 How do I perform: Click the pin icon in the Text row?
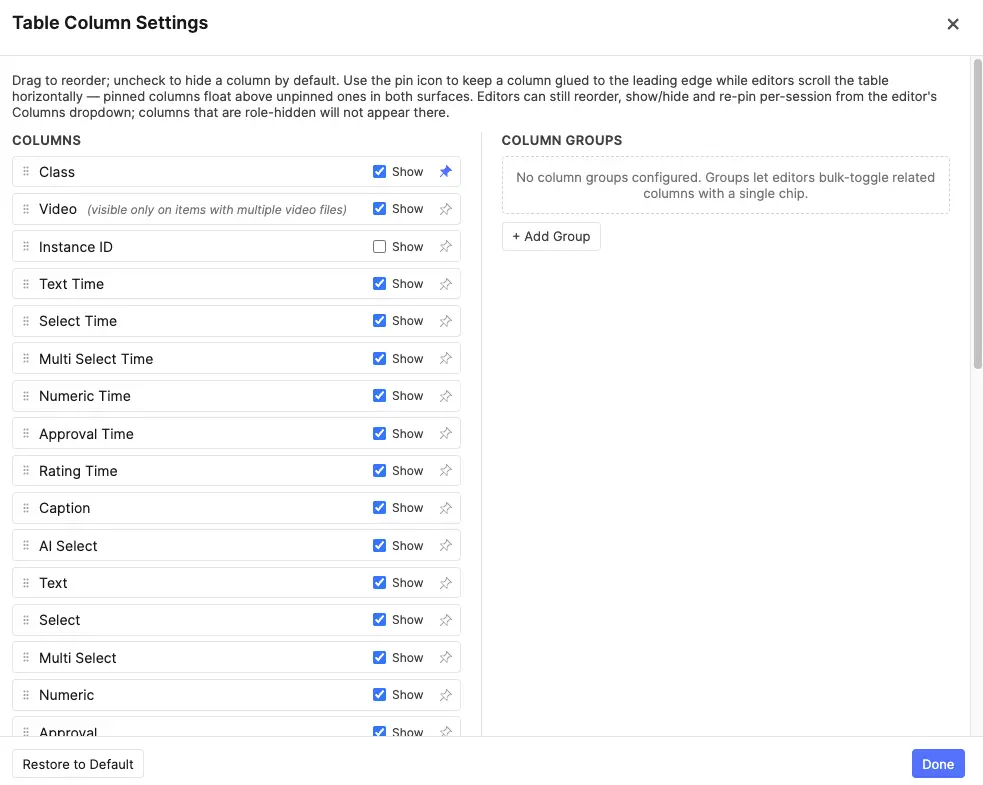446,582
